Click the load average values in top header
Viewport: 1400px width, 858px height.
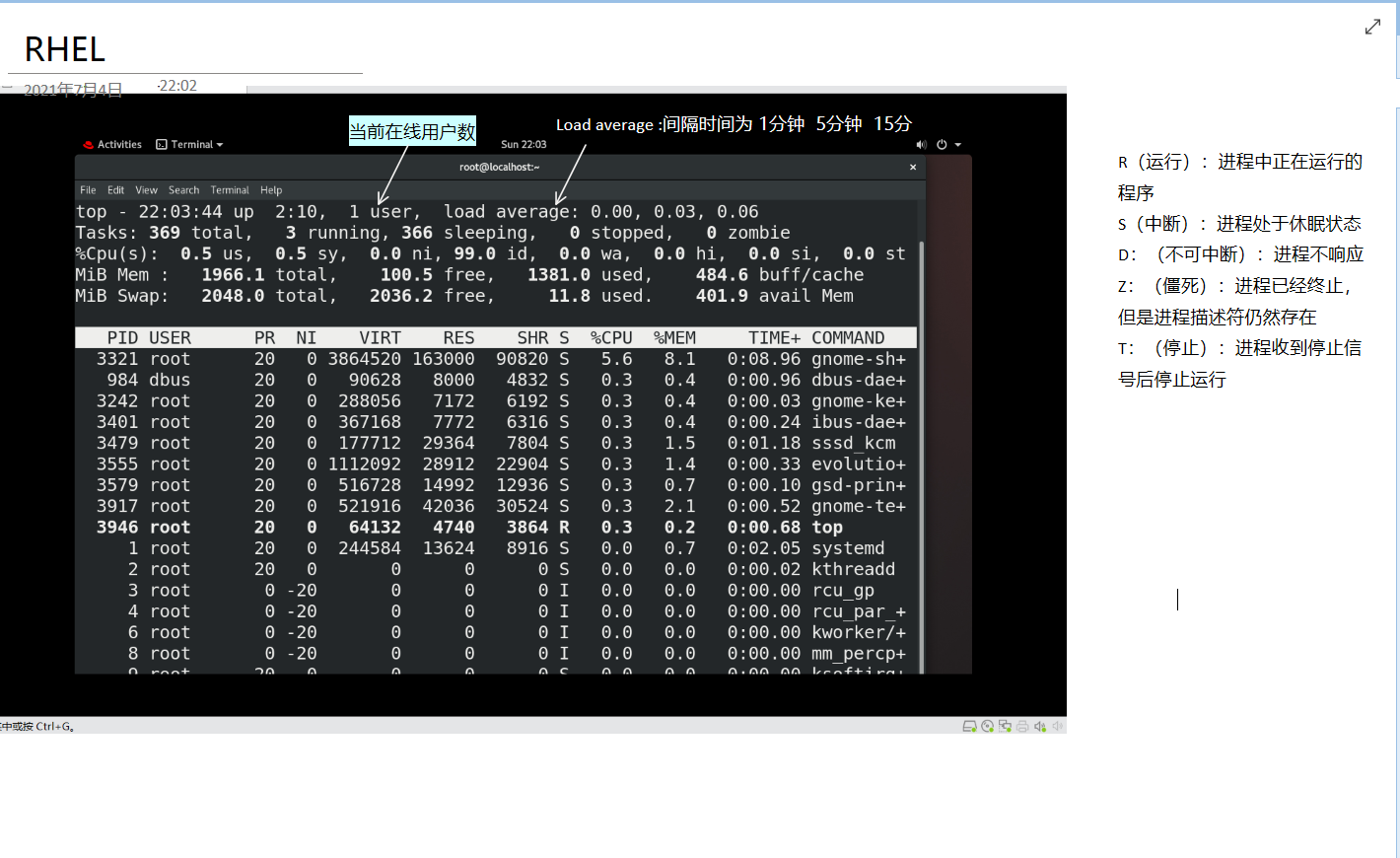(674, 212)
